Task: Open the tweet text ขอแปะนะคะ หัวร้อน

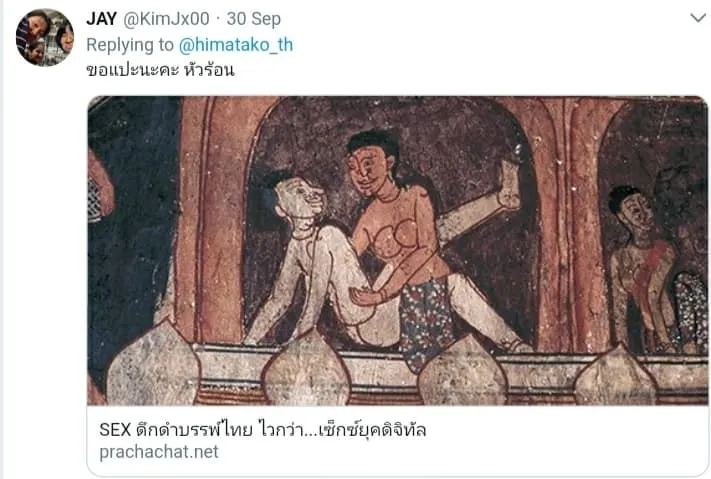Action: pyautogui.click(x=161, y=69)
